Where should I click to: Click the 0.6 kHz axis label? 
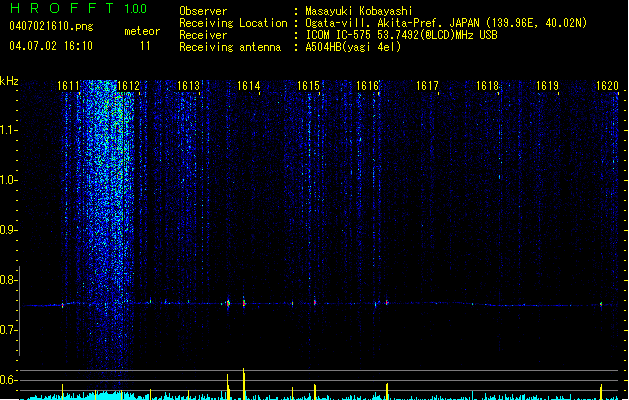pos(7,380)
